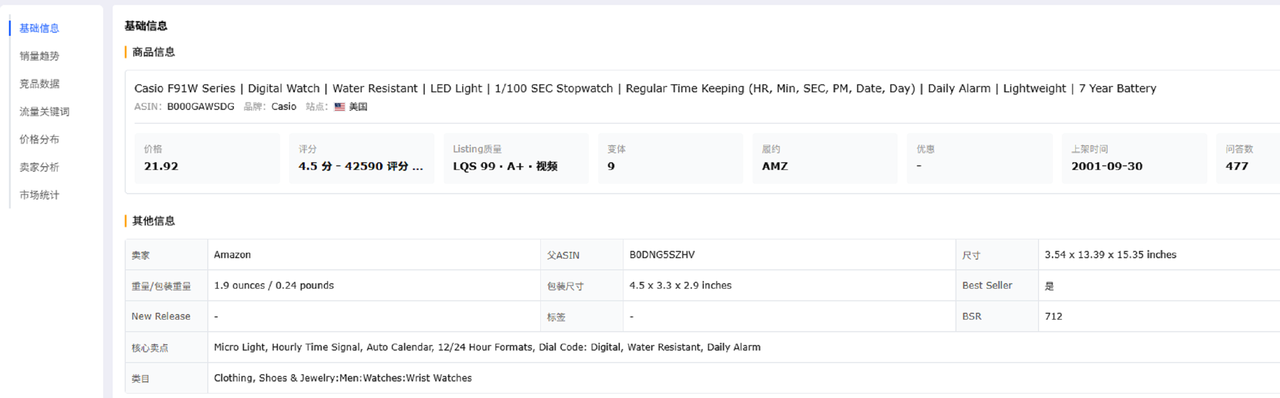Open 流量关键词 sidebar item

point(44,112)
